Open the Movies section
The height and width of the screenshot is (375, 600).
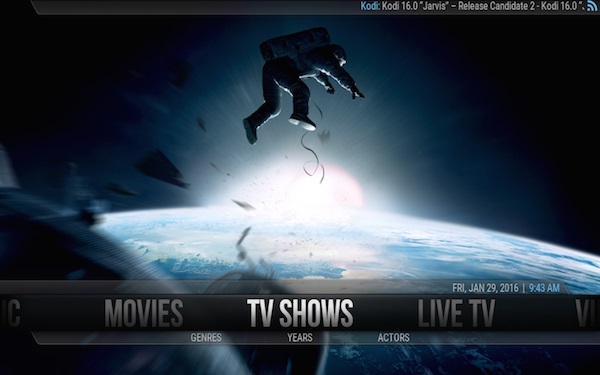(x=144, y=313)
